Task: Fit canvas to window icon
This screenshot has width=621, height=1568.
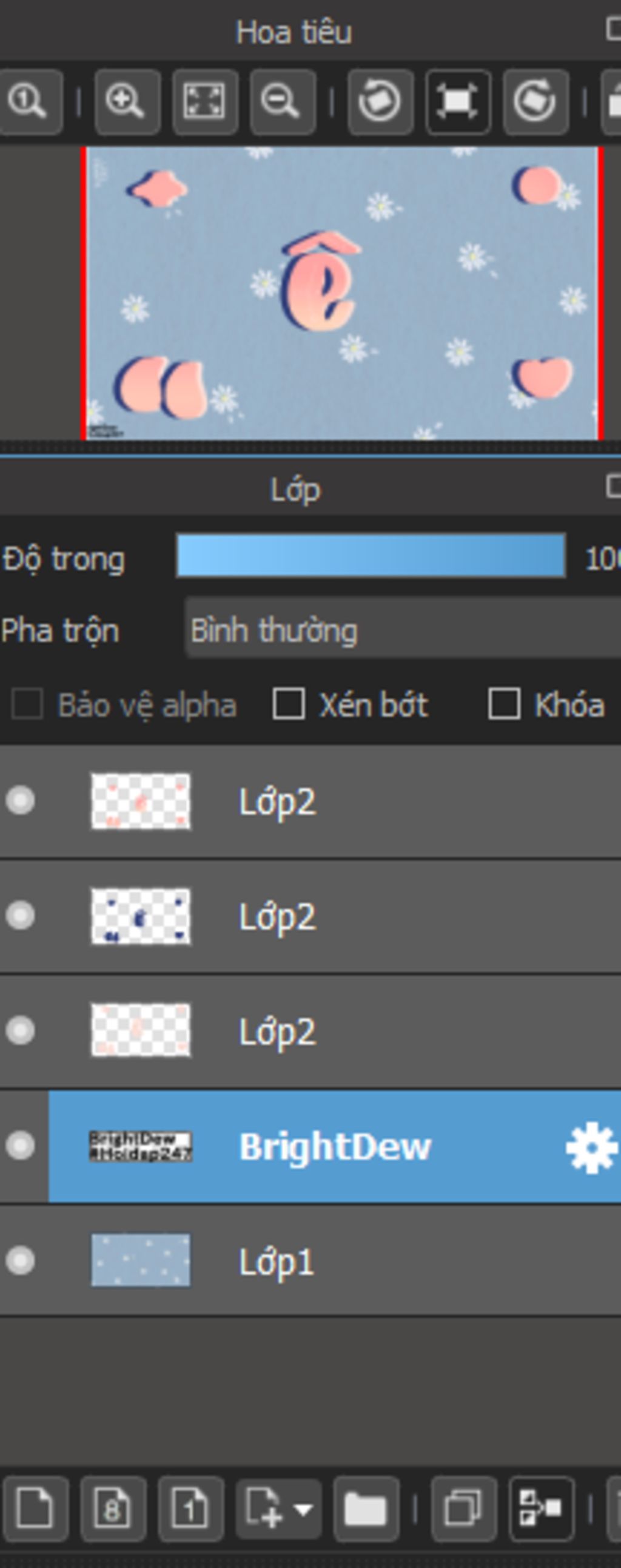Action: pyautogui.click(x=205, y=102)
